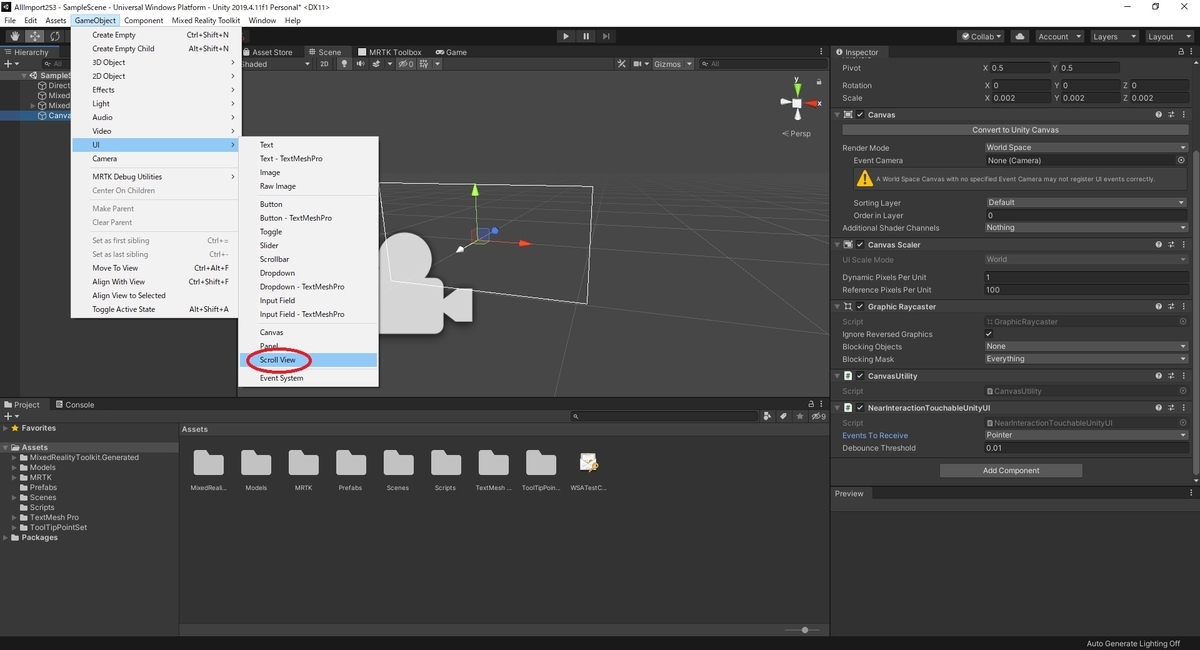This screenshot has width=1200, height=650.
Task: Click Convert to Unity Canvas button
Action: tap(1015, 130)
